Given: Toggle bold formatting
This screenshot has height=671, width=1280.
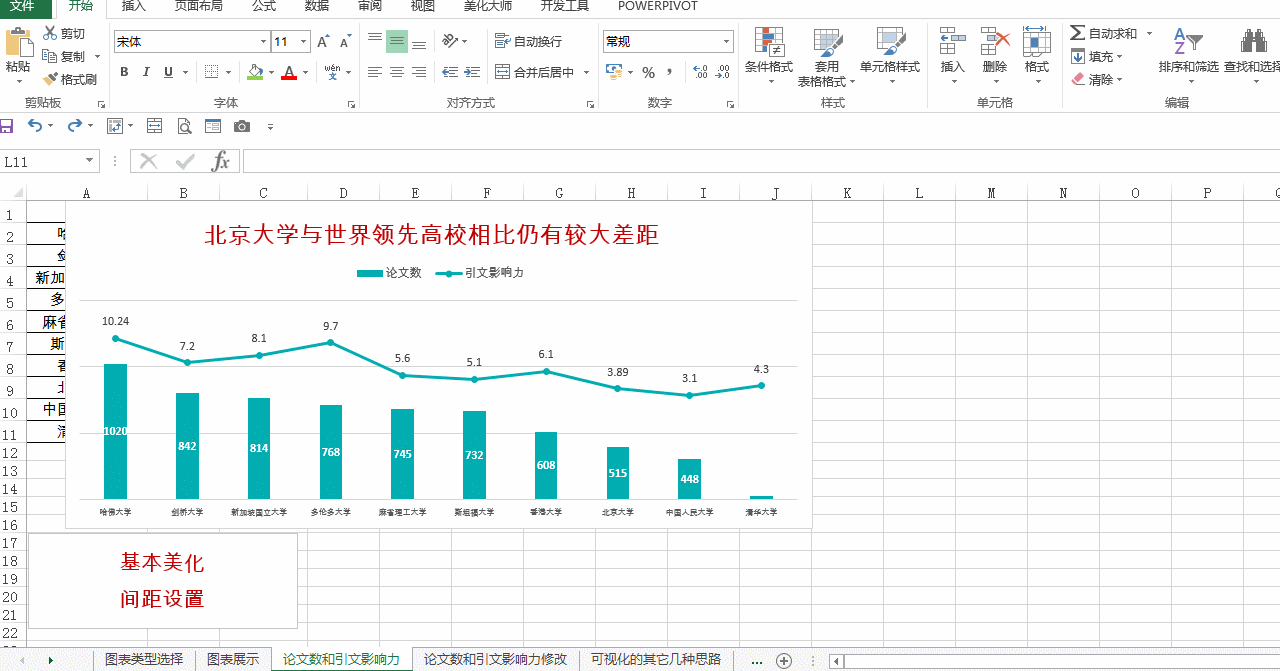Looking at the screenshot, I should [124, 72].
